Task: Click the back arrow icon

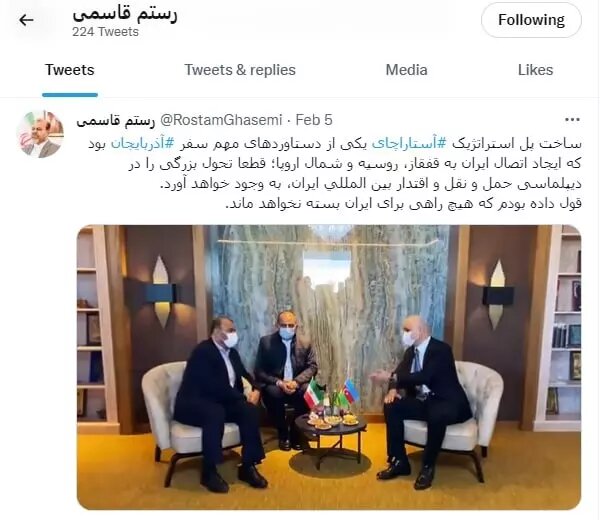Action: click(26, 20)
